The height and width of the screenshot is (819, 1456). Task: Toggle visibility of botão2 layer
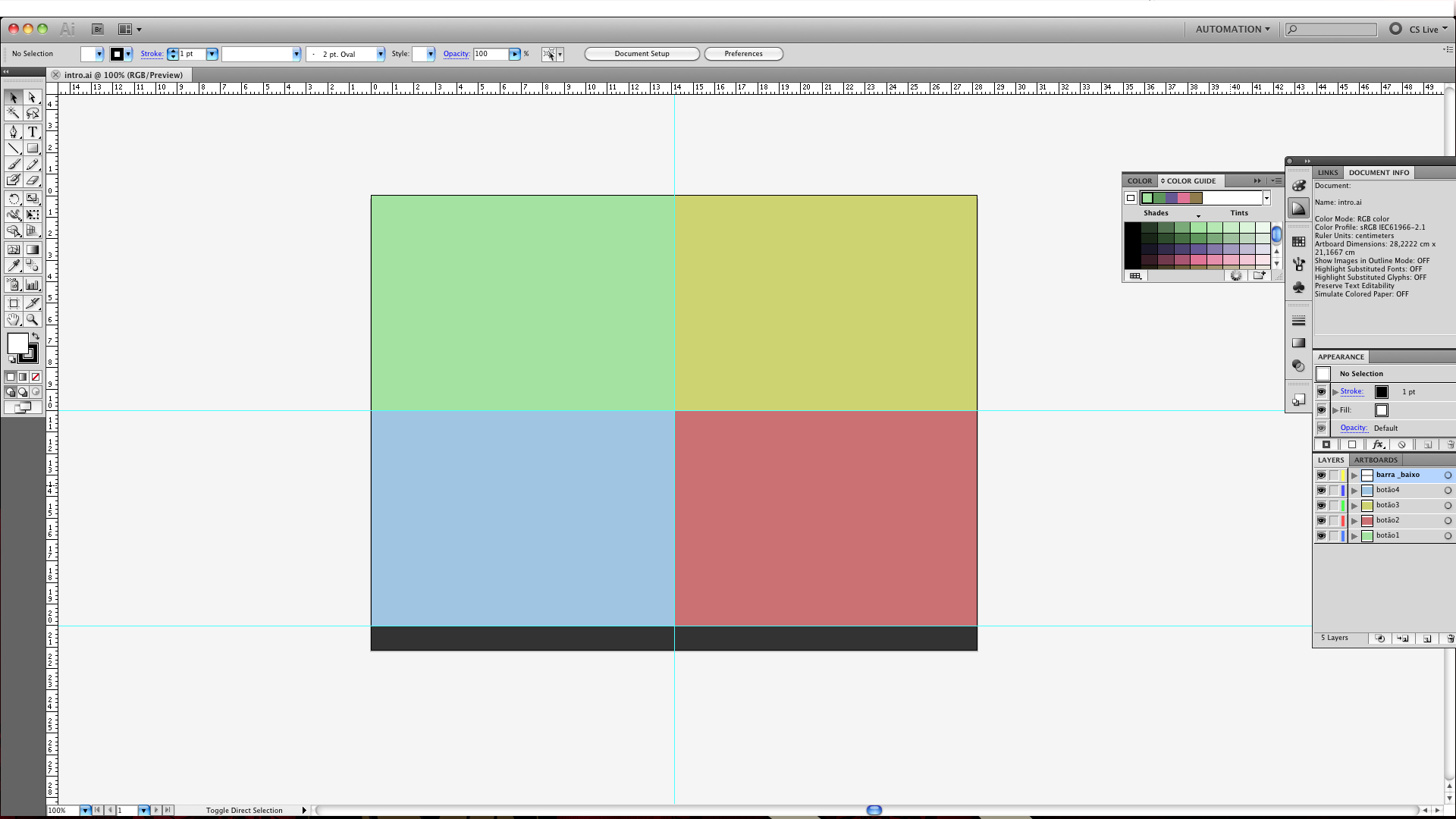(x=1321, y=521)
